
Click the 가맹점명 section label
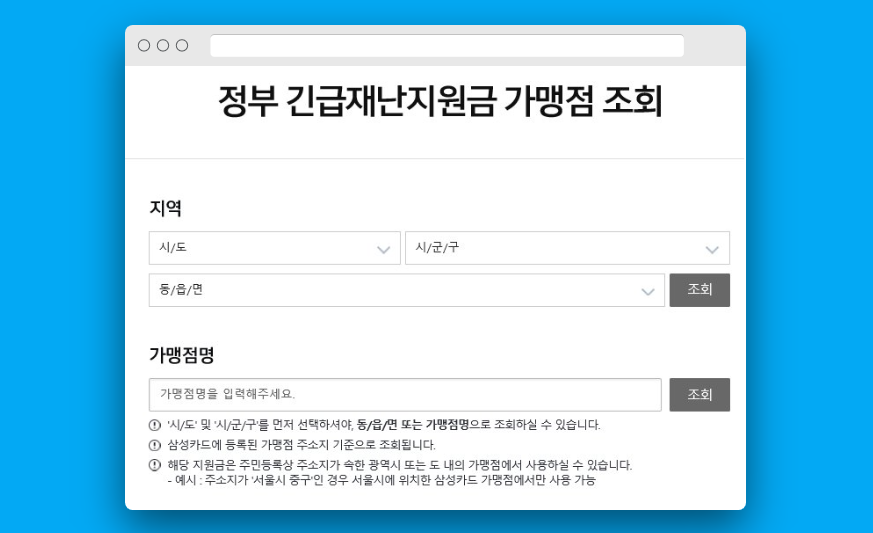click(x=182, y=355)
